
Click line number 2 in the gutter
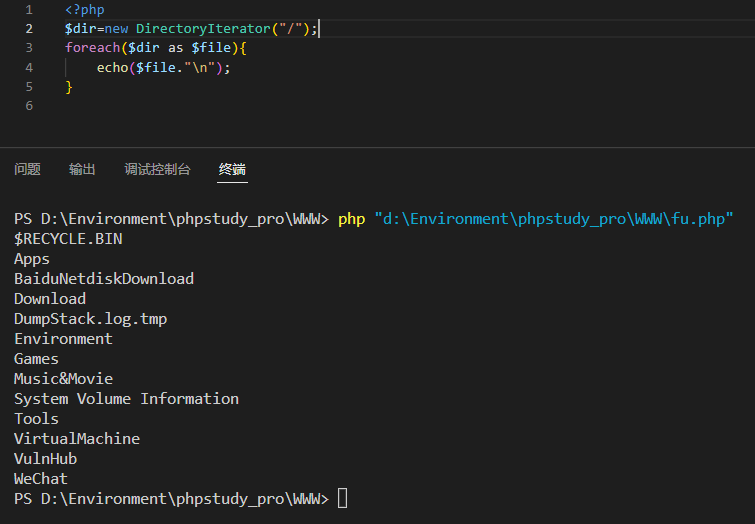click(29, 29)
